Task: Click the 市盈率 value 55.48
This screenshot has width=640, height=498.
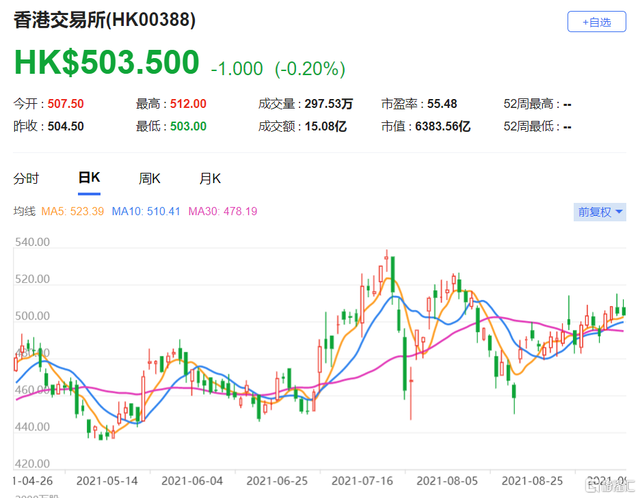Action: [x=442, y=104]
